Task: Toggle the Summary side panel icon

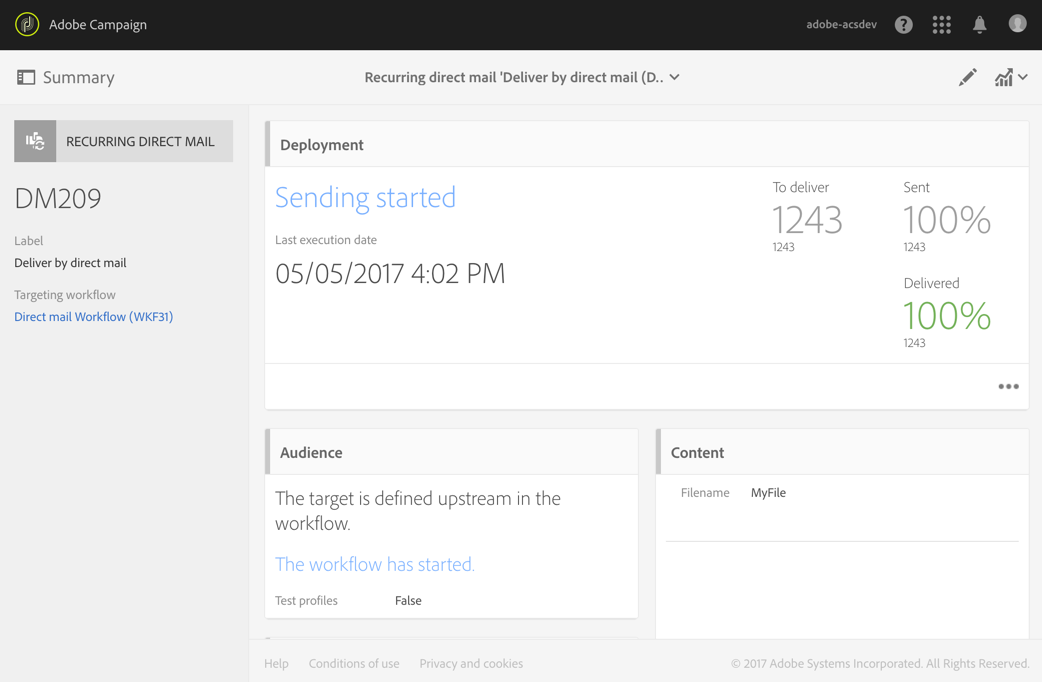Action: 26,77
